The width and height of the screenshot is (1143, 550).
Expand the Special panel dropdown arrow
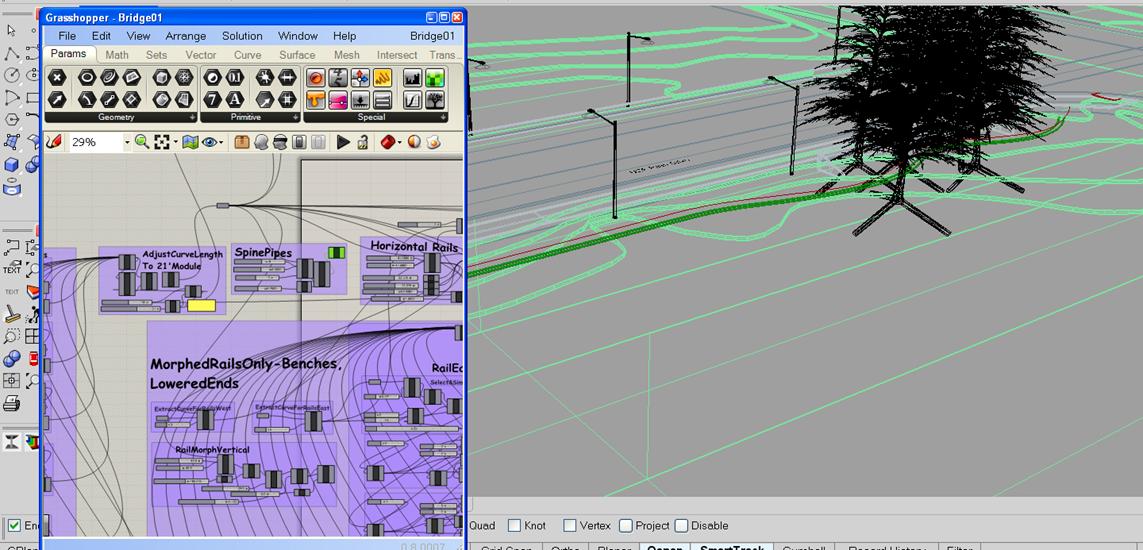443,117
